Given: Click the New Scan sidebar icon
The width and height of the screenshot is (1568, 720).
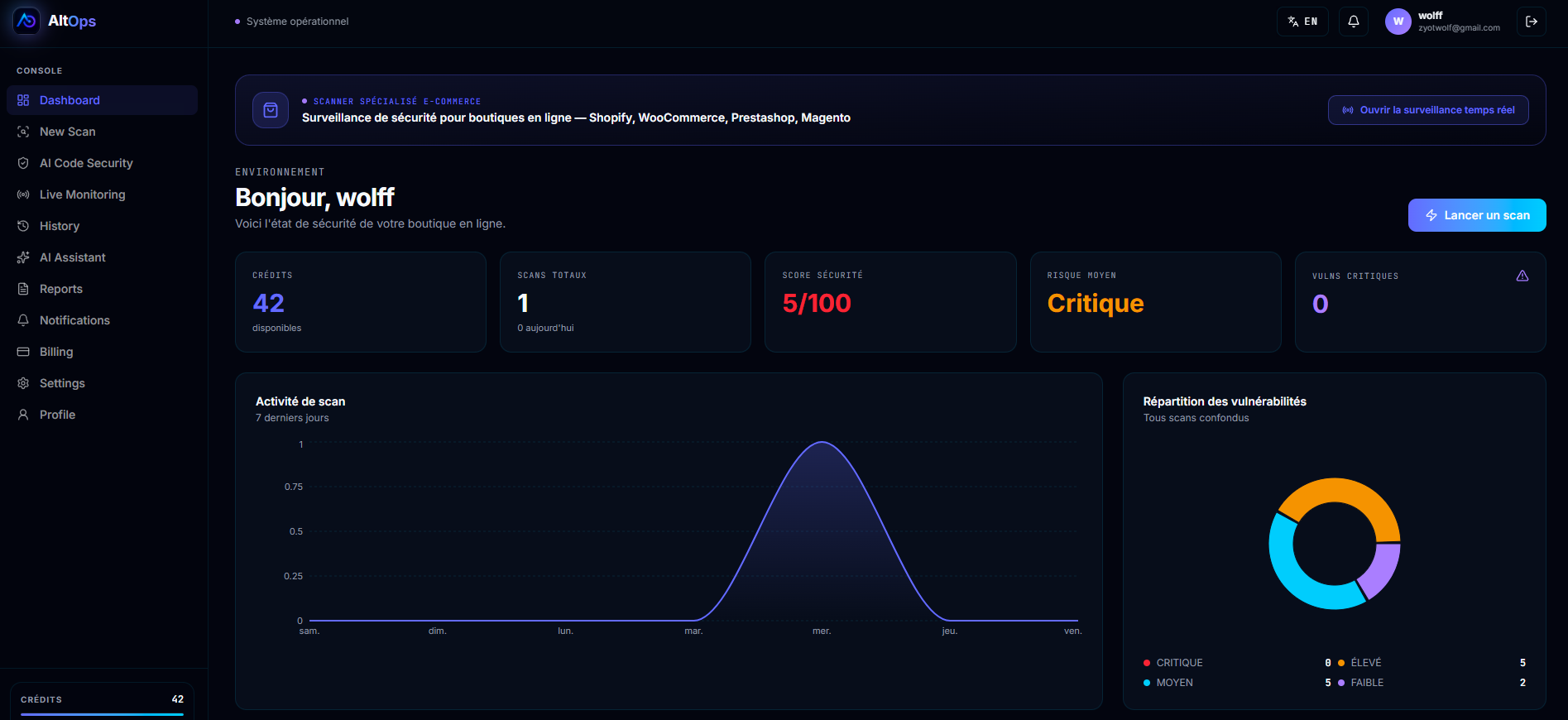Looking at the screenshot, I should pyautogui.click(x=23, y=132).
